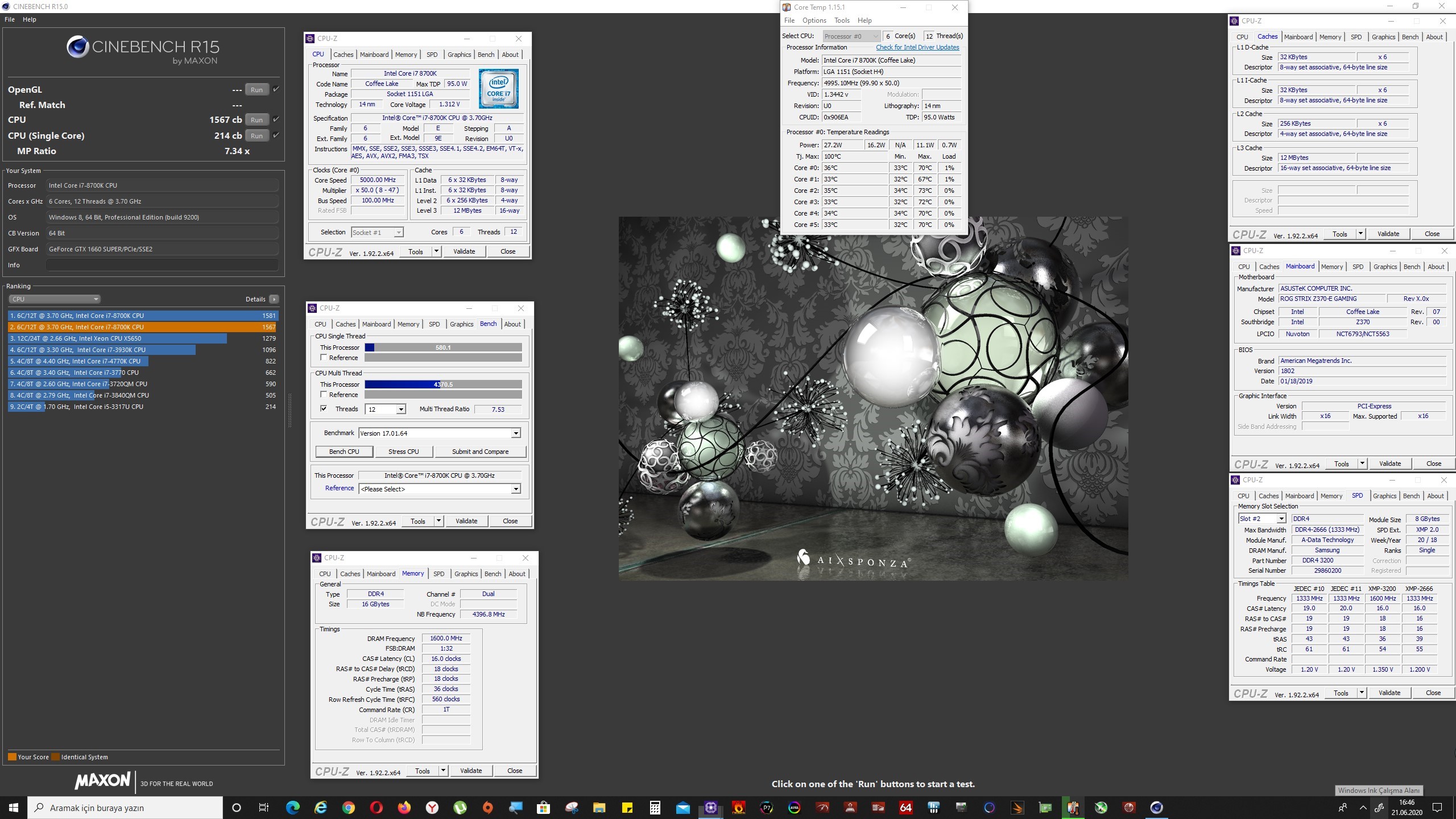Click the Windows Start button

pyautogui.click(x=14, y=808)
